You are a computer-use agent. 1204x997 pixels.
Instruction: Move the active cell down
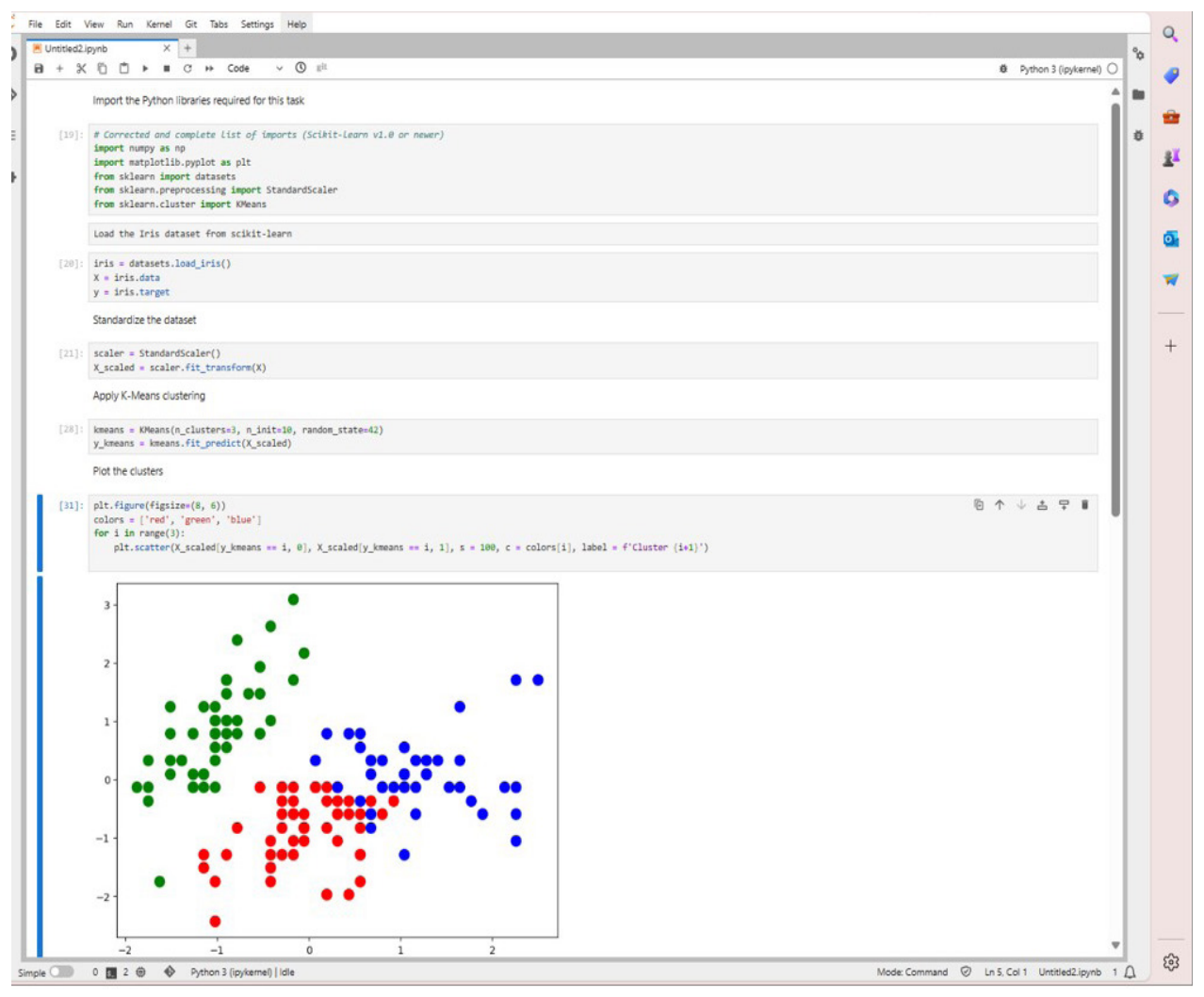1021,505
